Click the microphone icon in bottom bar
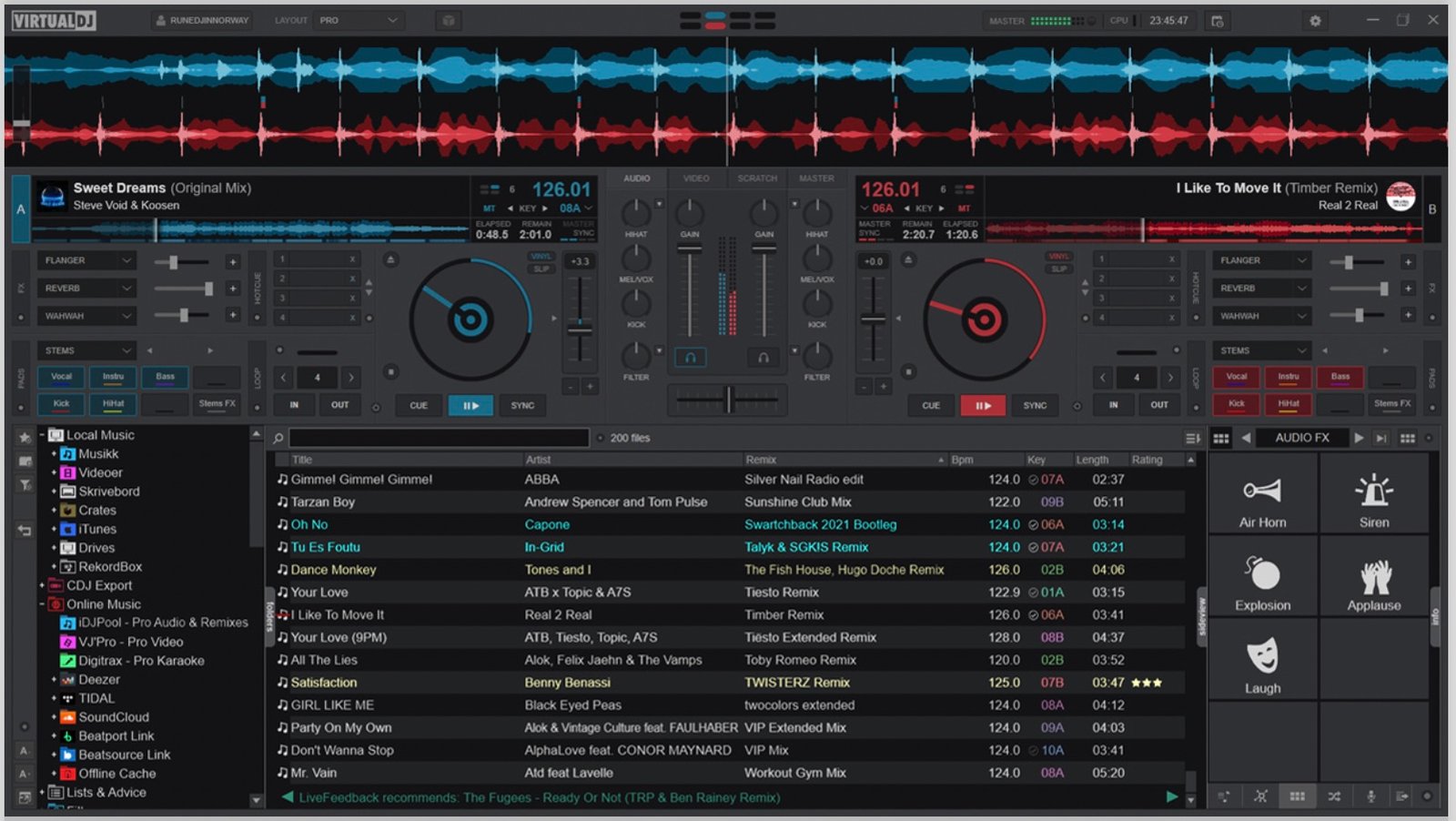This screenshot has width=1456, height=821. 1370,796
